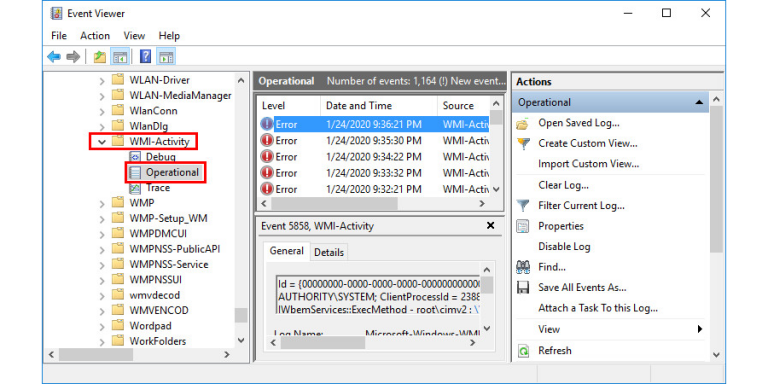This screenshot has width=768, height=384.
Task: Open the View menu in menu bar
Action: [x=134, y=36]
